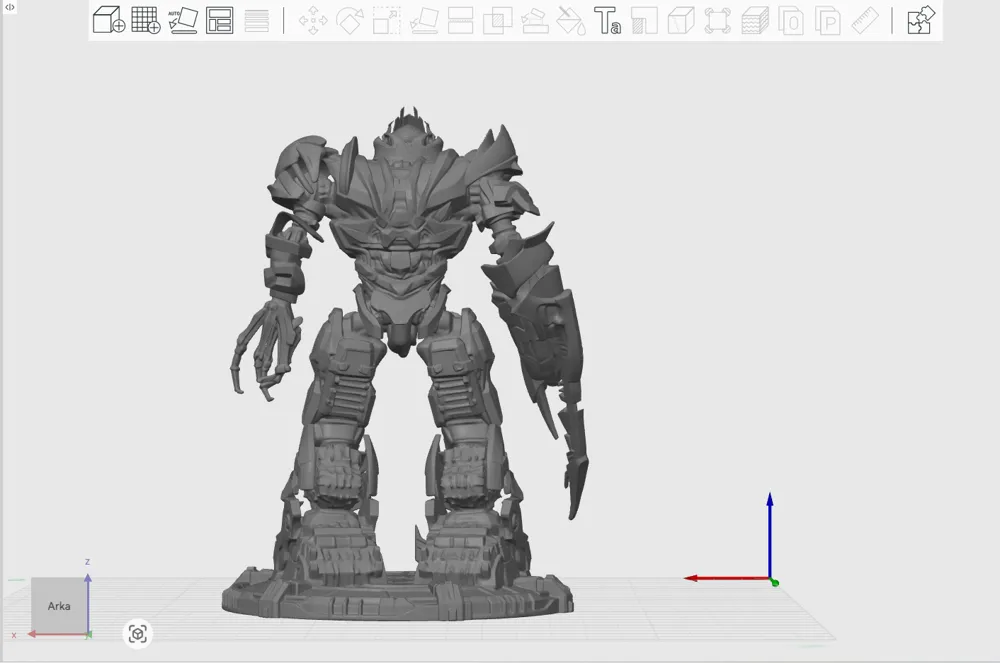The width and height of the screenshot is (1000, 663).
Task: Open the Assembly view puzzle icon
Action: 921,20
